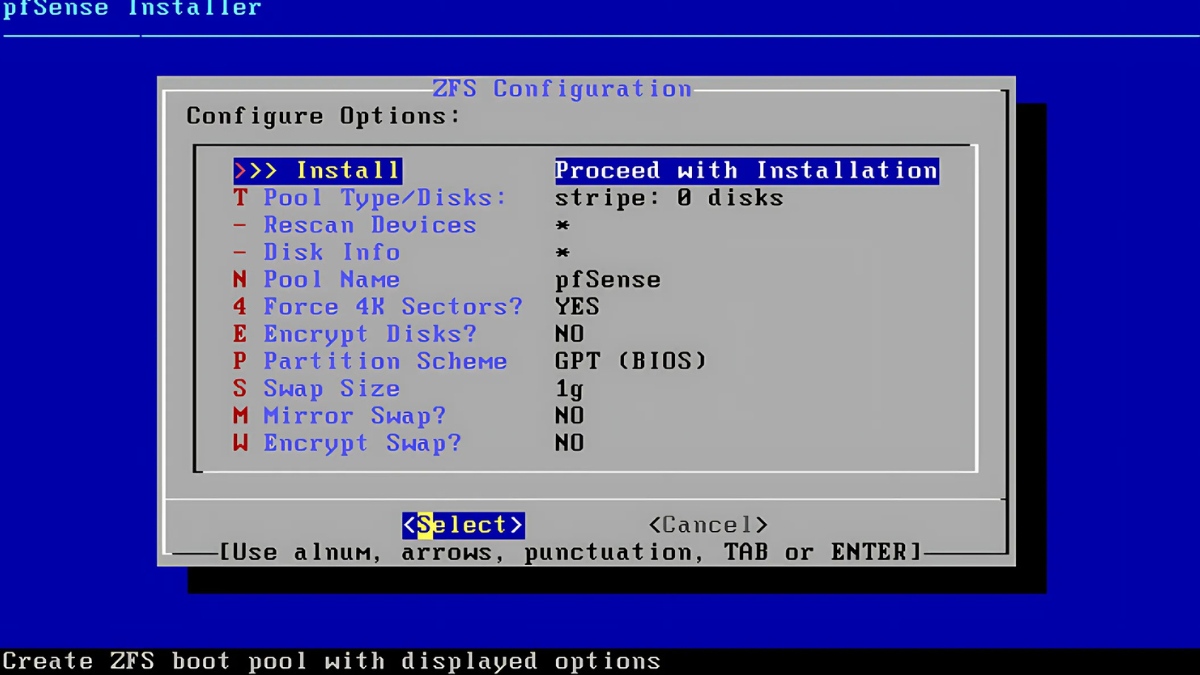1200x675 pixels.
Task: Open the Pool Type/Disks option
Action: (x=370, y=198)
